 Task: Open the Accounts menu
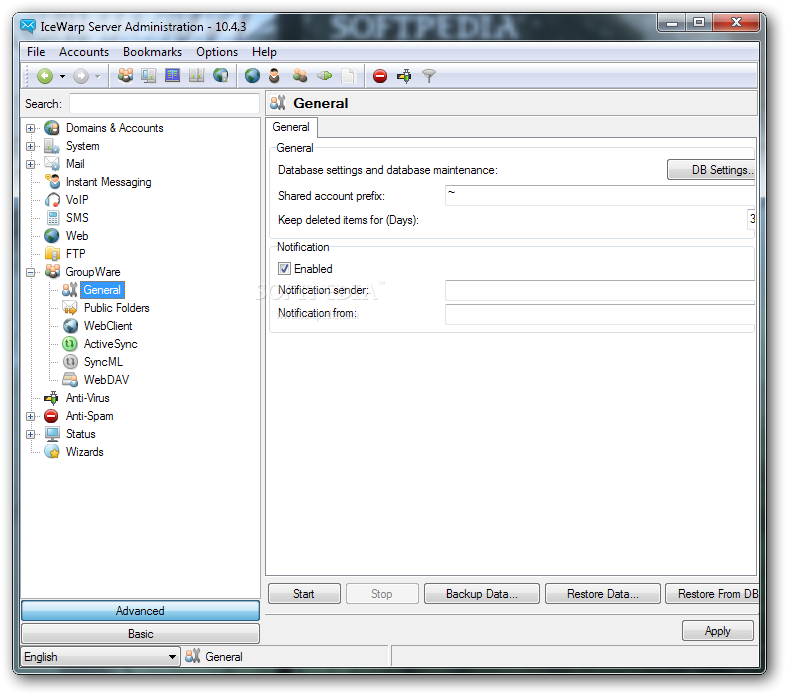[84, 52]
